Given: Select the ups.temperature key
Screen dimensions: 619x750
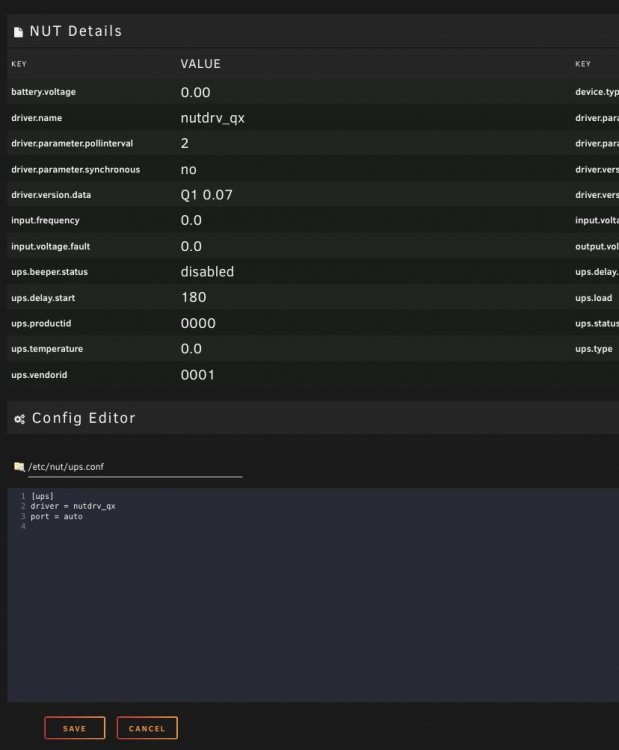Looking at the screenshot, I should click(x=47, y=349).
